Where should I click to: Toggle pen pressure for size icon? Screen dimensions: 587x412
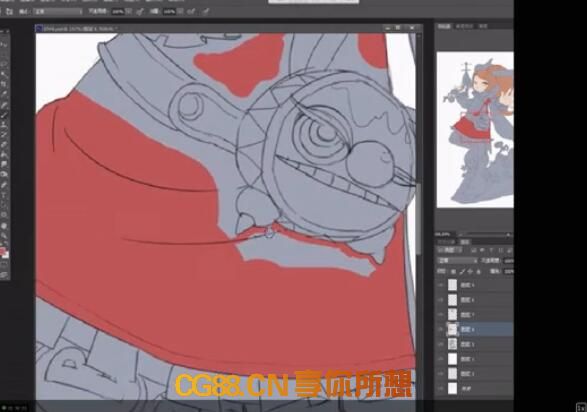(x=205, y=12)
